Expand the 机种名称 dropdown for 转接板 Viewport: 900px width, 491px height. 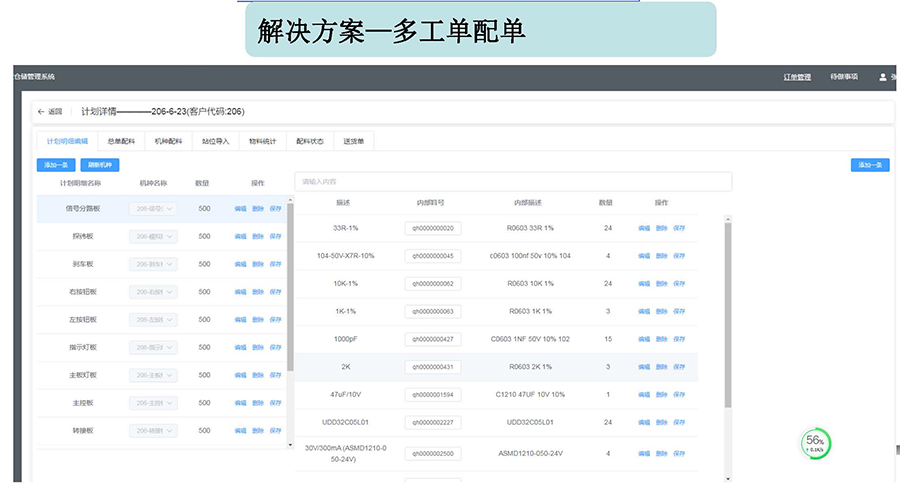[153, 432]
